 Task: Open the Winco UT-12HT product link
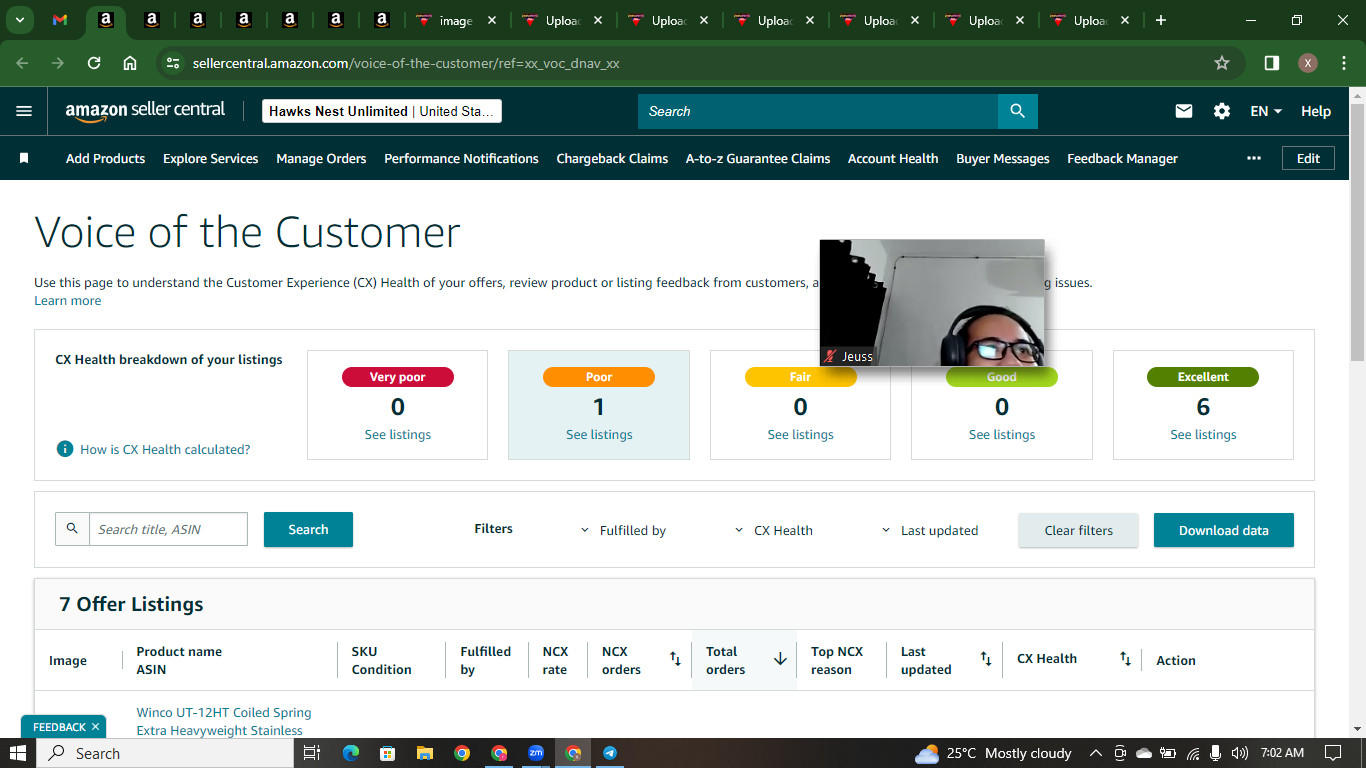point(224,721)
